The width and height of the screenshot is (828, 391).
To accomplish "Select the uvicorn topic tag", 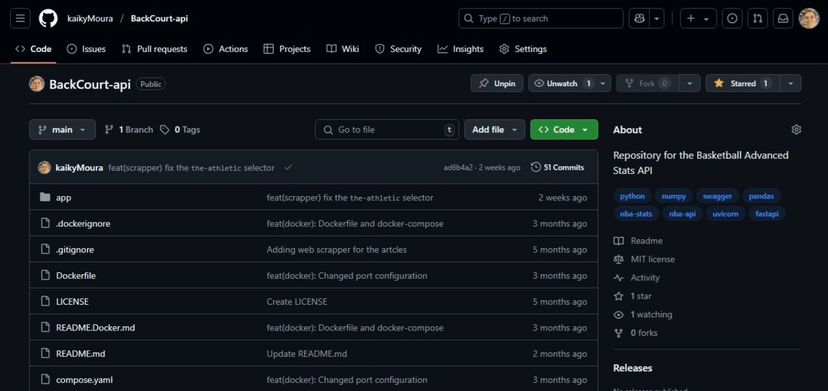I will pyautogui.click(x=726, y=213).
